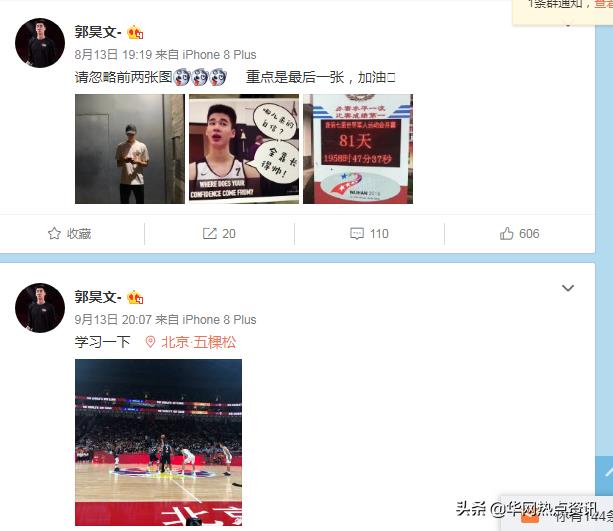Click the scroll-to-top arrow button at right edge
The width and height of the screenshot is (613, 531).
pyautogui.click(x=604, y=475)
